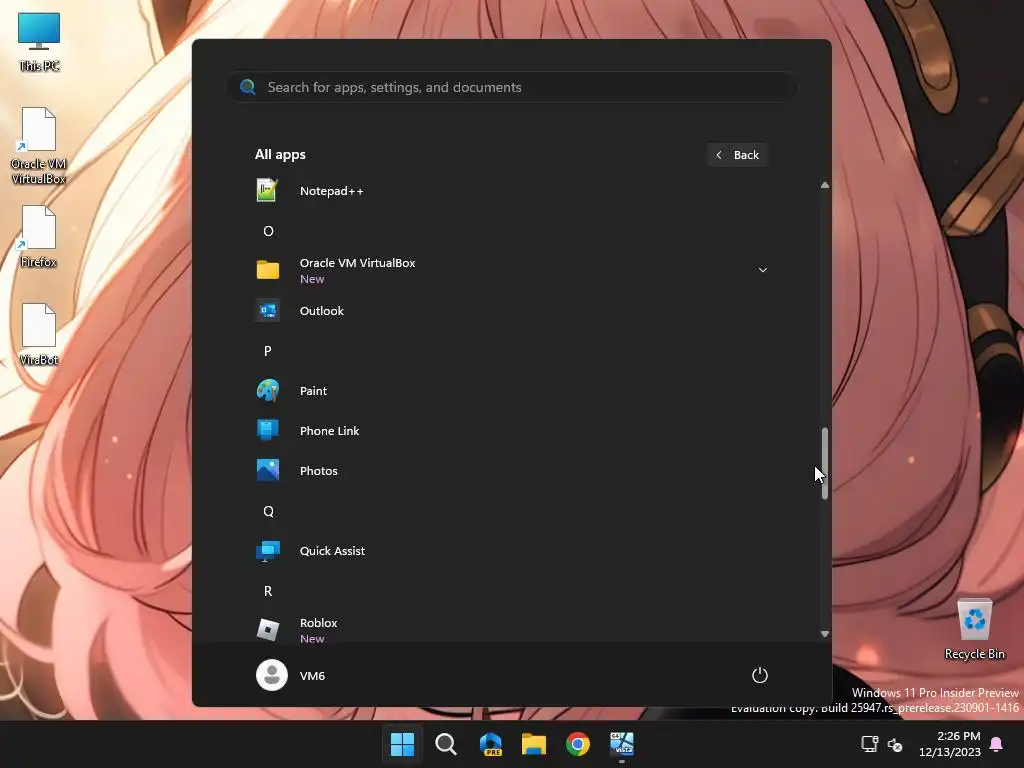Open the Edge PRE browser in taskbar

coord(490,744)
